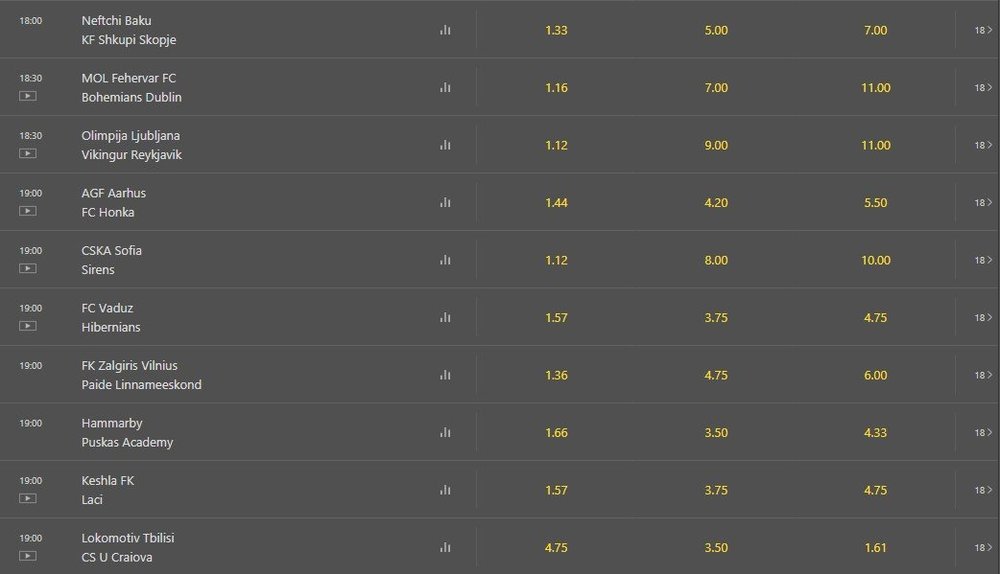This screenshot has height=574, width=1000.
Task: Expand 18 more markets for Lokomotiv Tbilisi match
Action: click(983, 547)
